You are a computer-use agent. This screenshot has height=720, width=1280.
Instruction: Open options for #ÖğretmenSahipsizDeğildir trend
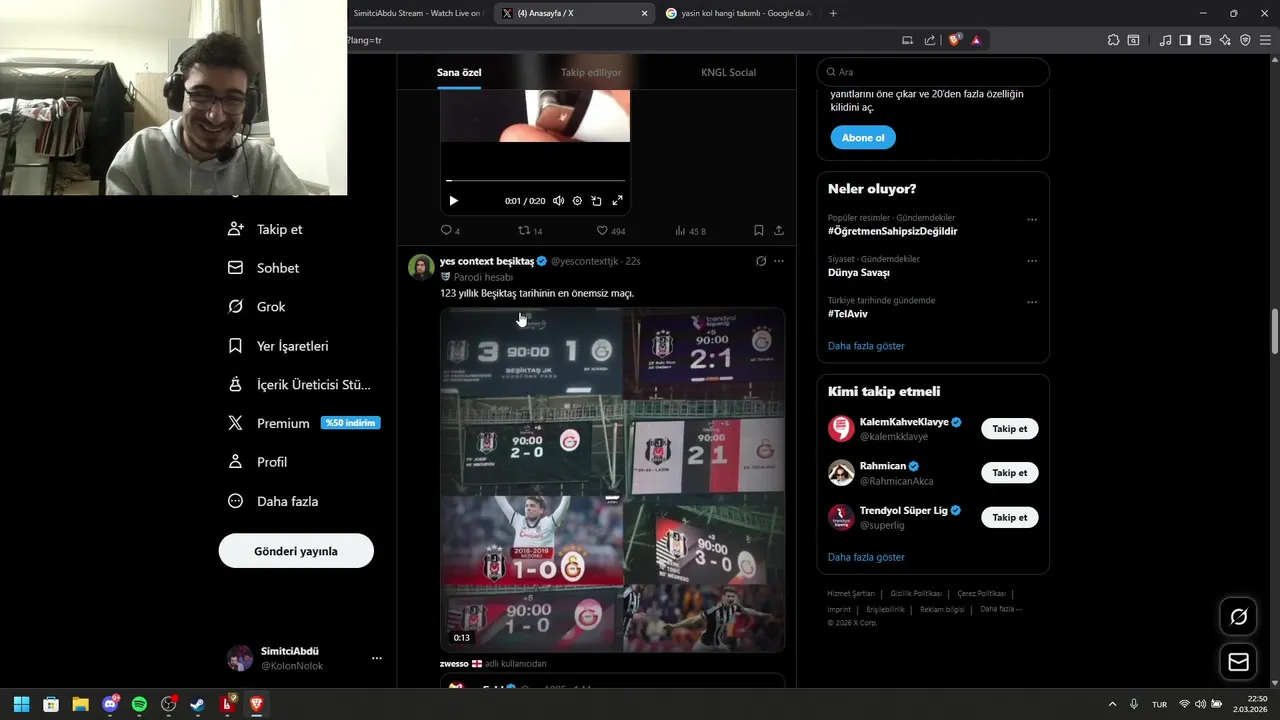pos(1032,220)
